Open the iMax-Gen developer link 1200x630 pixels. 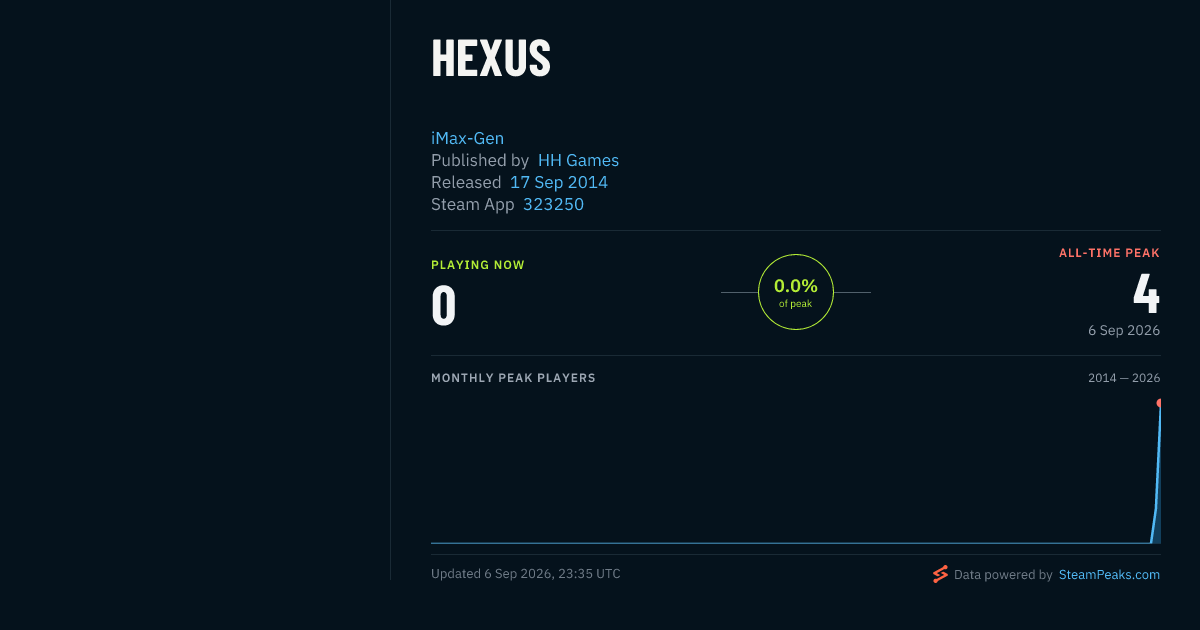pyautogui.click(x=467, y=138)
